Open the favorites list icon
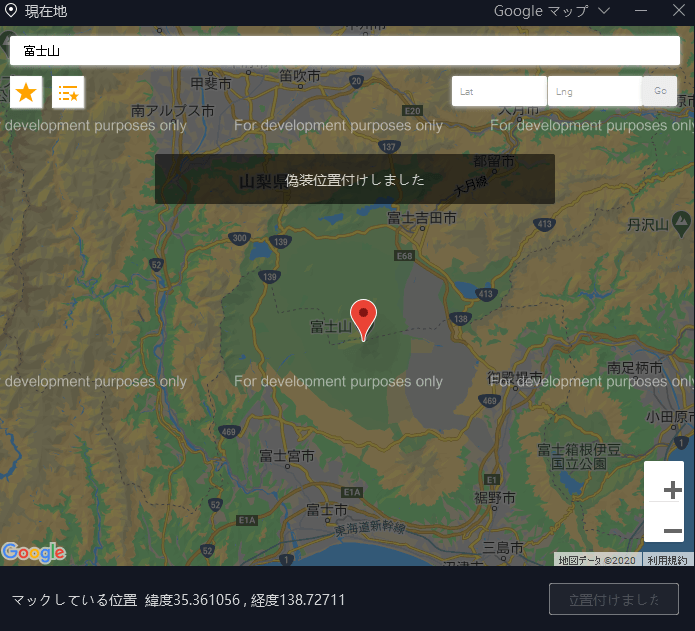The width and height of the screenshot is (695, 631). [68, 92]
